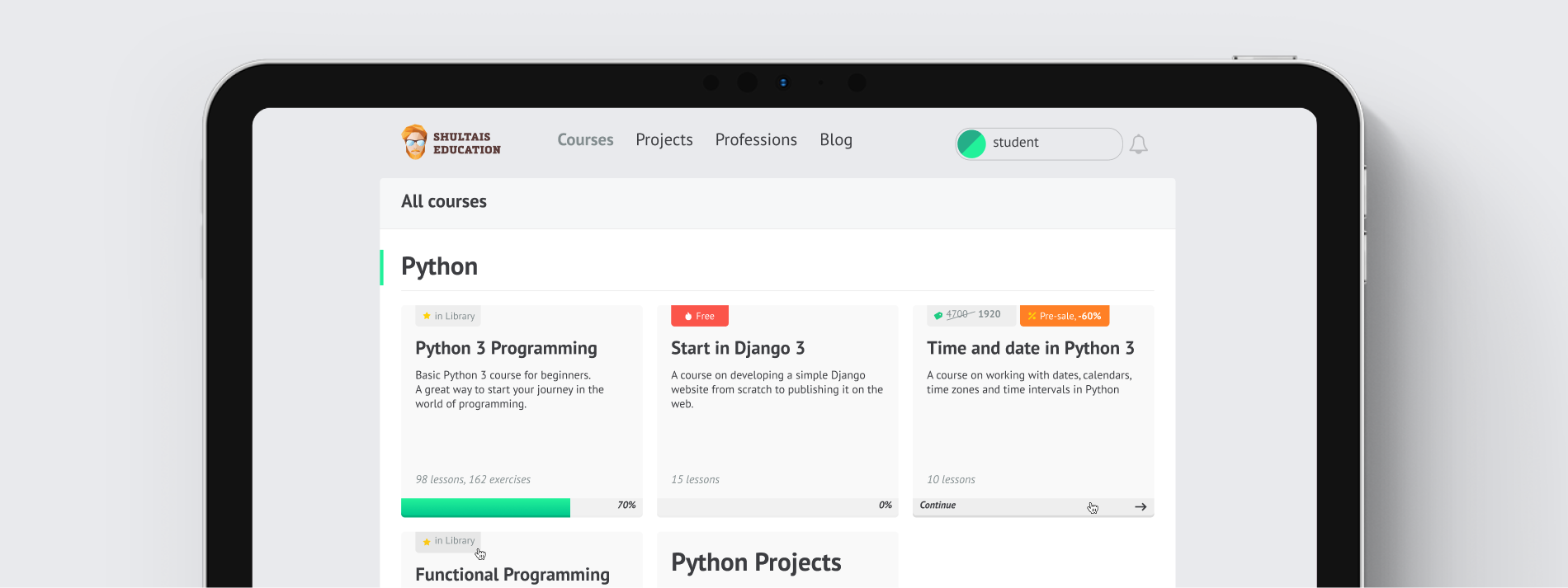The height and width of the screenshot is (588, 1568).
Task: Click Continue on Time and date course
Action: click(937, 506)
